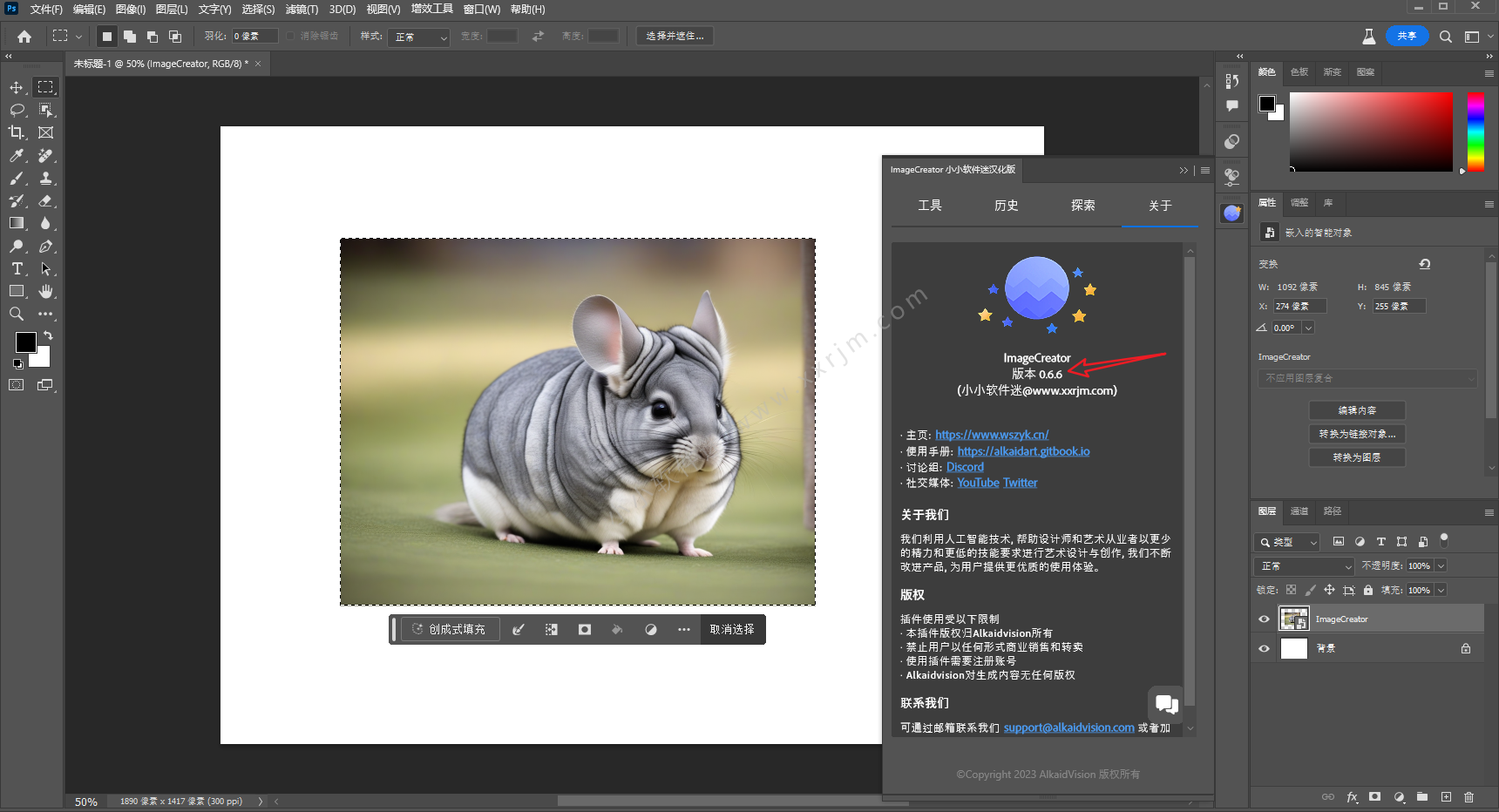Image resolution: width=1499 pixels, height=812 pixels.
Task: Delete layer with trash icon
Action: [1469, 797]
